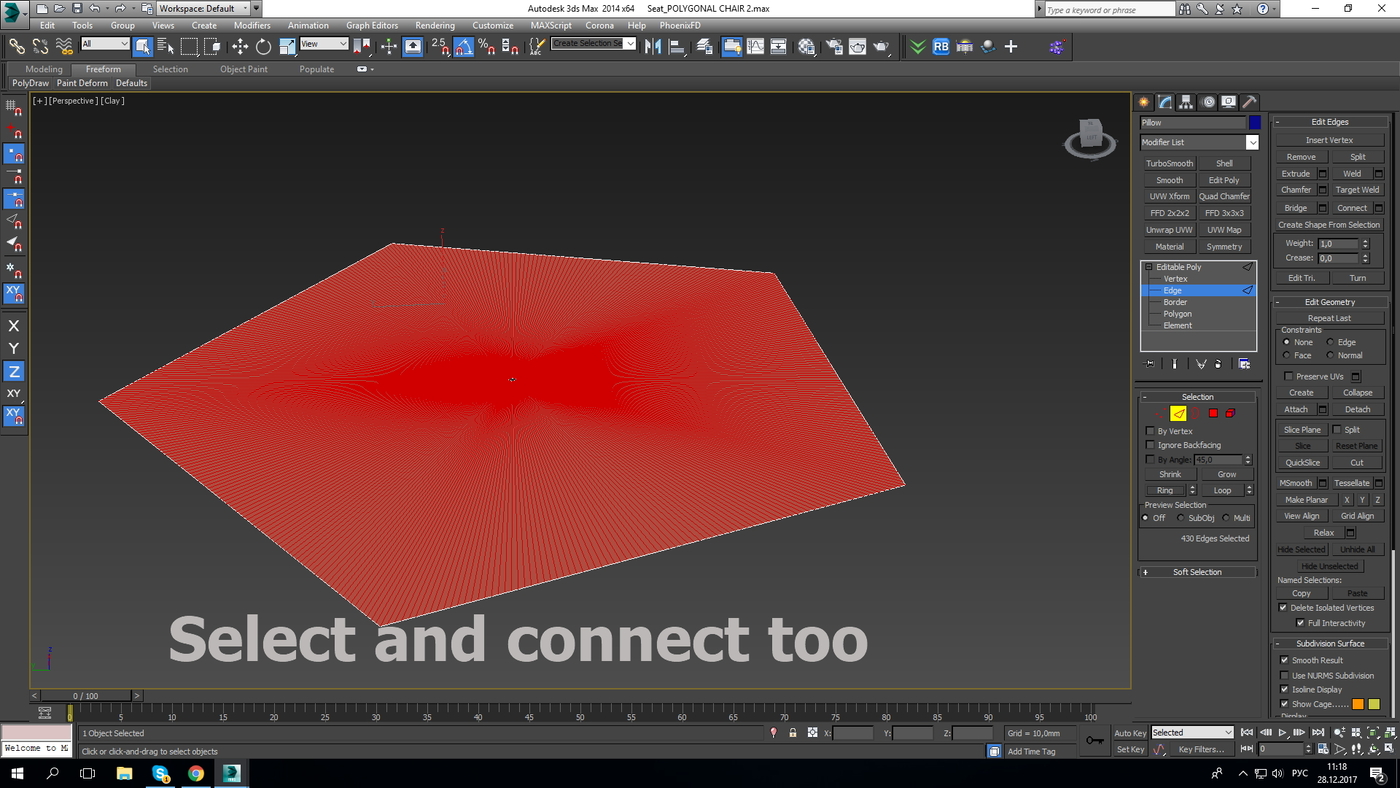Open Select by Name list icon
Screen dimensions: 1400x788
(166, 46)
